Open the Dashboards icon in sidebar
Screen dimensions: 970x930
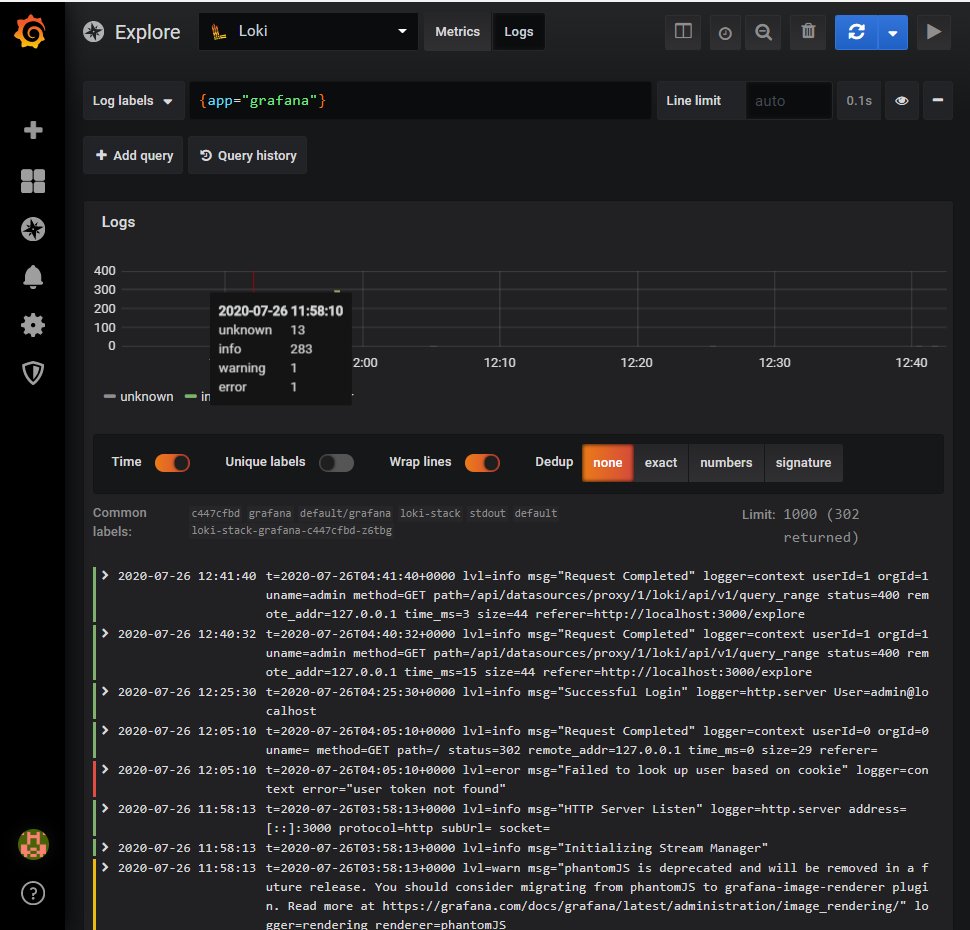(33, 181)
